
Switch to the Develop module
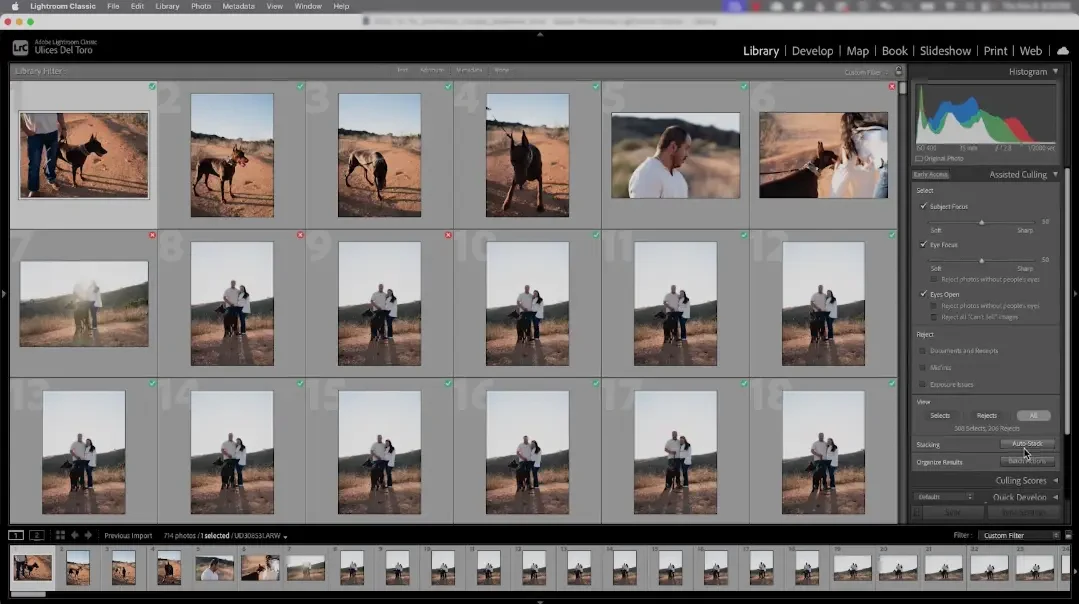coord(812,51)
